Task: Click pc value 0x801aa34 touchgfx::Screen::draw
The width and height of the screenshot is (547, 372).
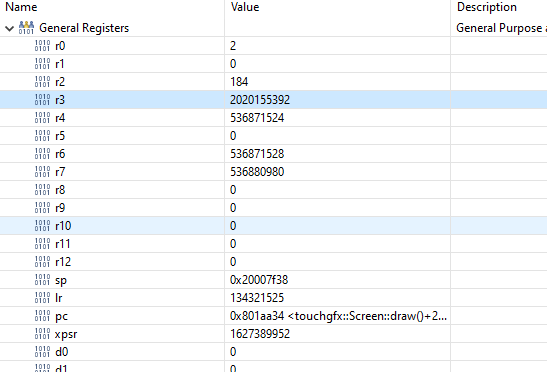Action: pos(338,316)
